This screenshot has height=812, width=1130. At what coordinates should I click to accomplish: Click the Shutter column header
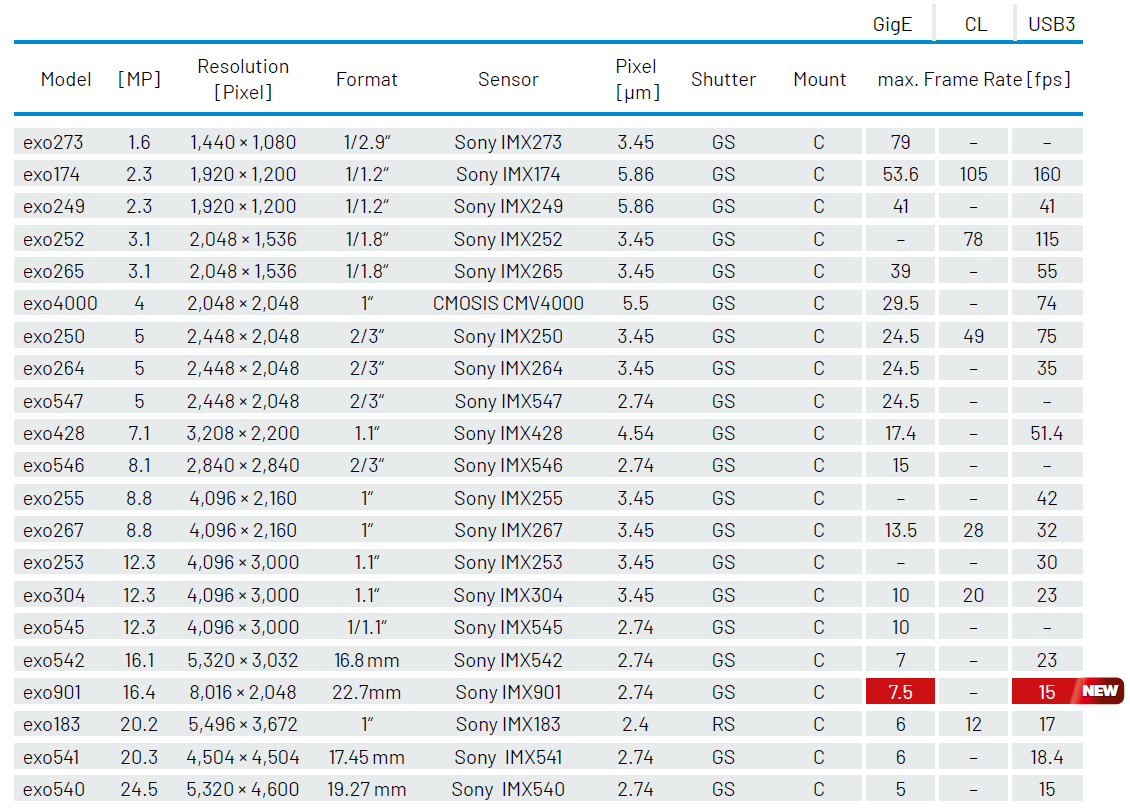[724, 79]
